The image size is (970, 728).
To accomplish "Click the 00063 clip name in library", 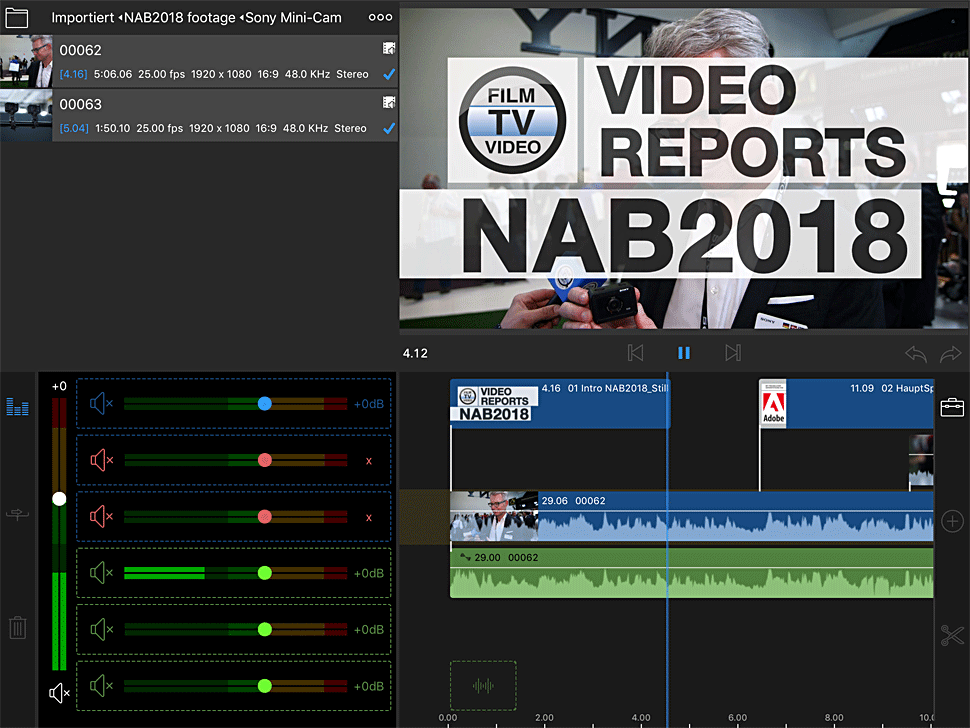I will [80, 105].
